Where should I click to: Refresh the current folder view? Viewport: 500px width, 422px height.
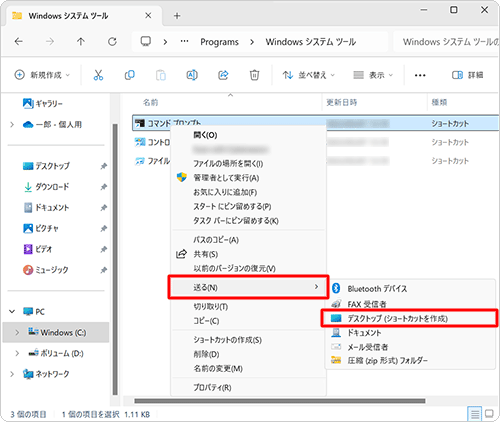[x=112, y=42]
